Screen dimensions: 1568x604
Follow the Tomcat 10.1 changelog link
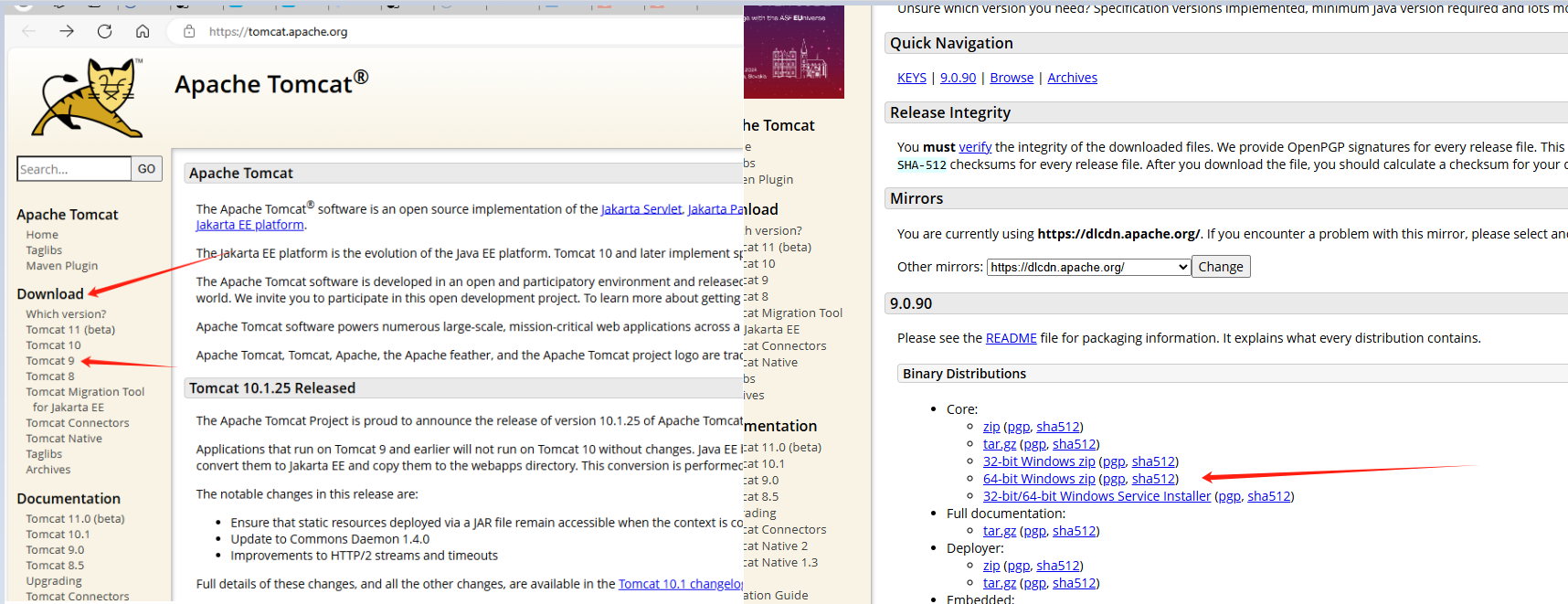680,584
